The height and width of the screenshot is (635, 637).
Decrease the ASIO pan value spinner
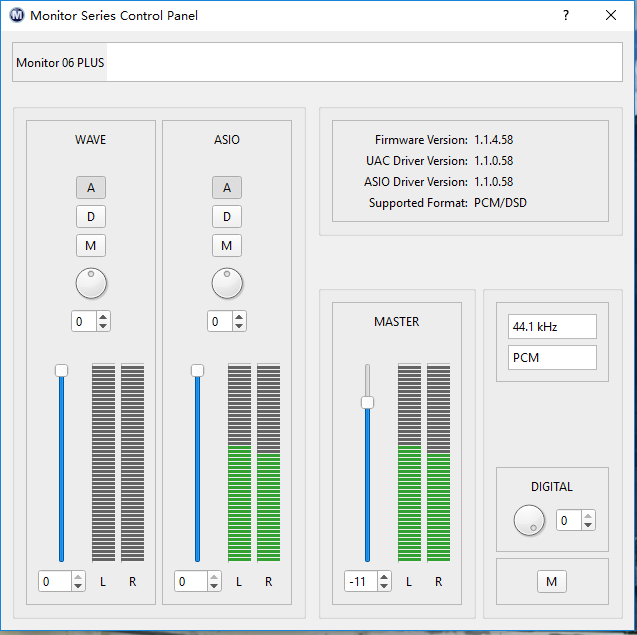coord(239,326)
